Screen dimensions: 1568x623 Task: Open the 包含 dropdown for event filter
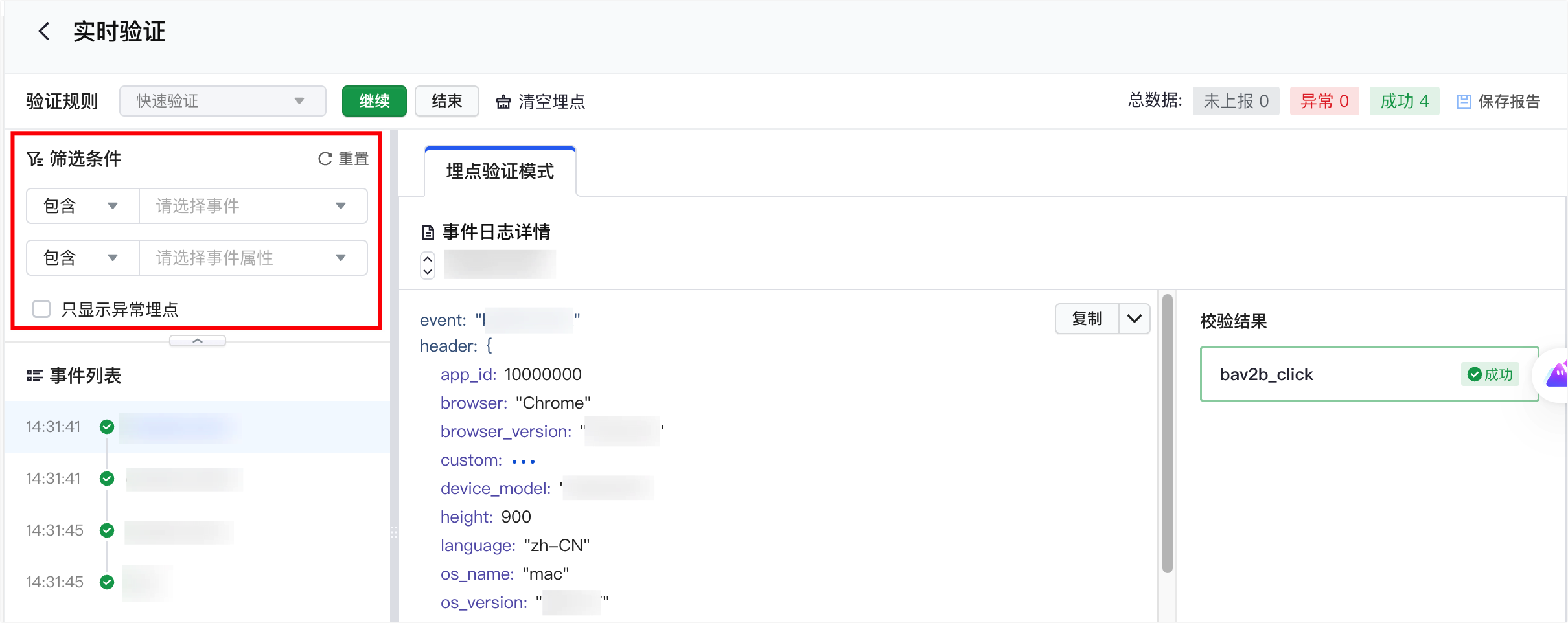pyautogui.click(x=82, y=206)
